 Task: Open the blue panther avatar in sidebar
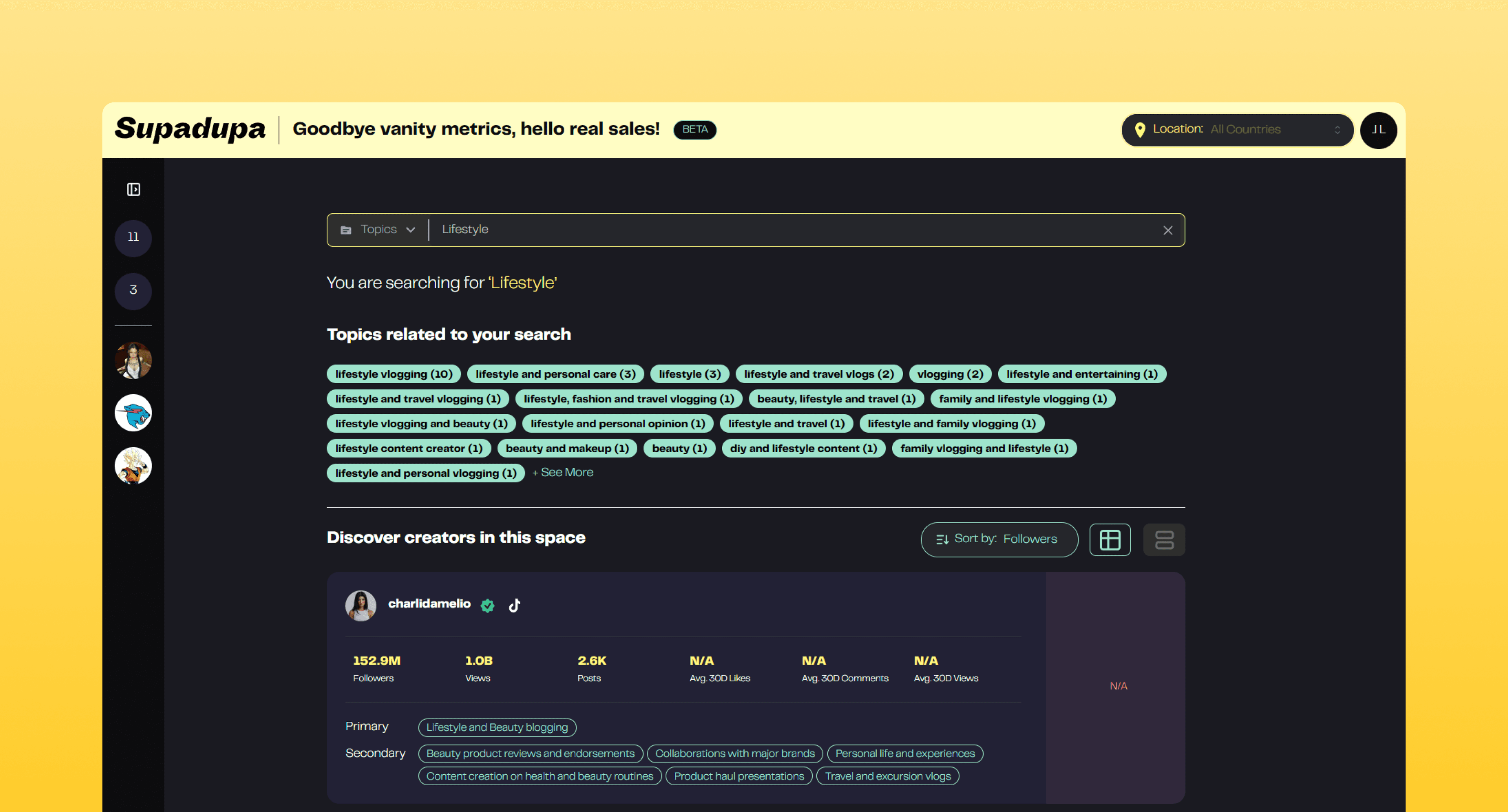[134, 413]
